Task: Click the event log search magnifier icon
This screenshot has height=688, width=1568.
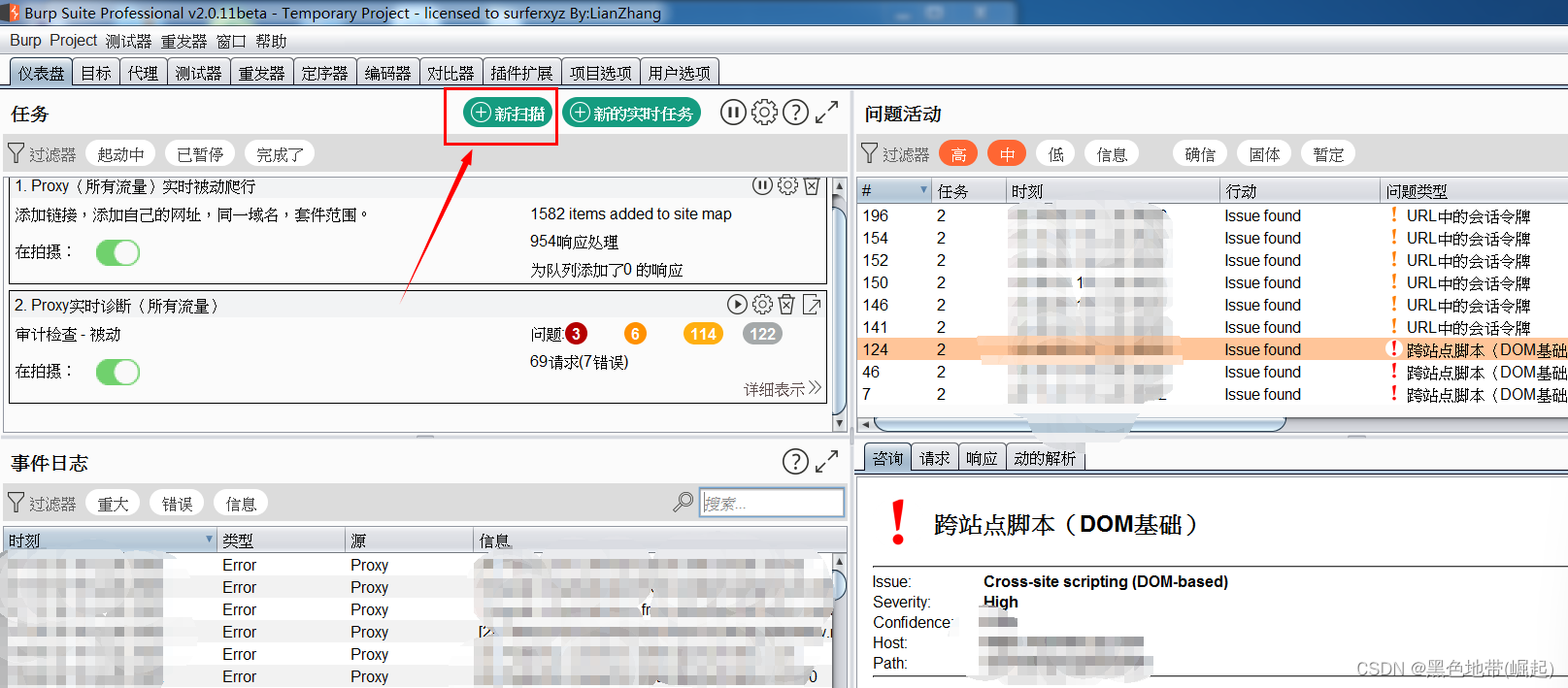Action: [x=684, y=502]
